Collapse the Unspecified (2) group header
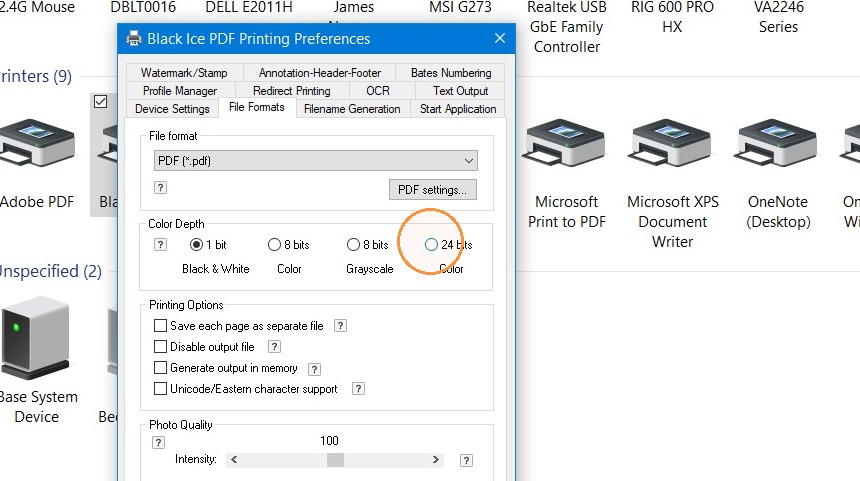This screenshot has width=860, height=481. 50,271
